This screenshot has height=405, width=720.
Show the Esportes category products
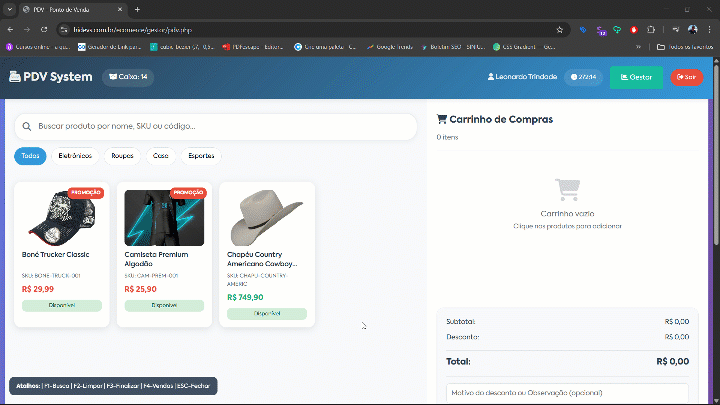point(201,156)
